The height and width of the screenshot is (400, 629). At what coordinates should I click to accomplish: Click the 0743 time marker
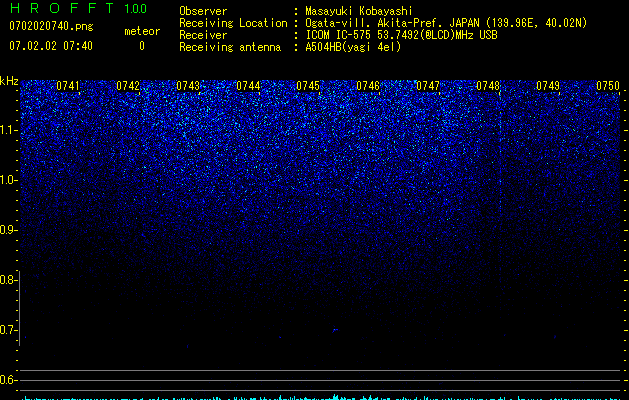tap(188, 86)
